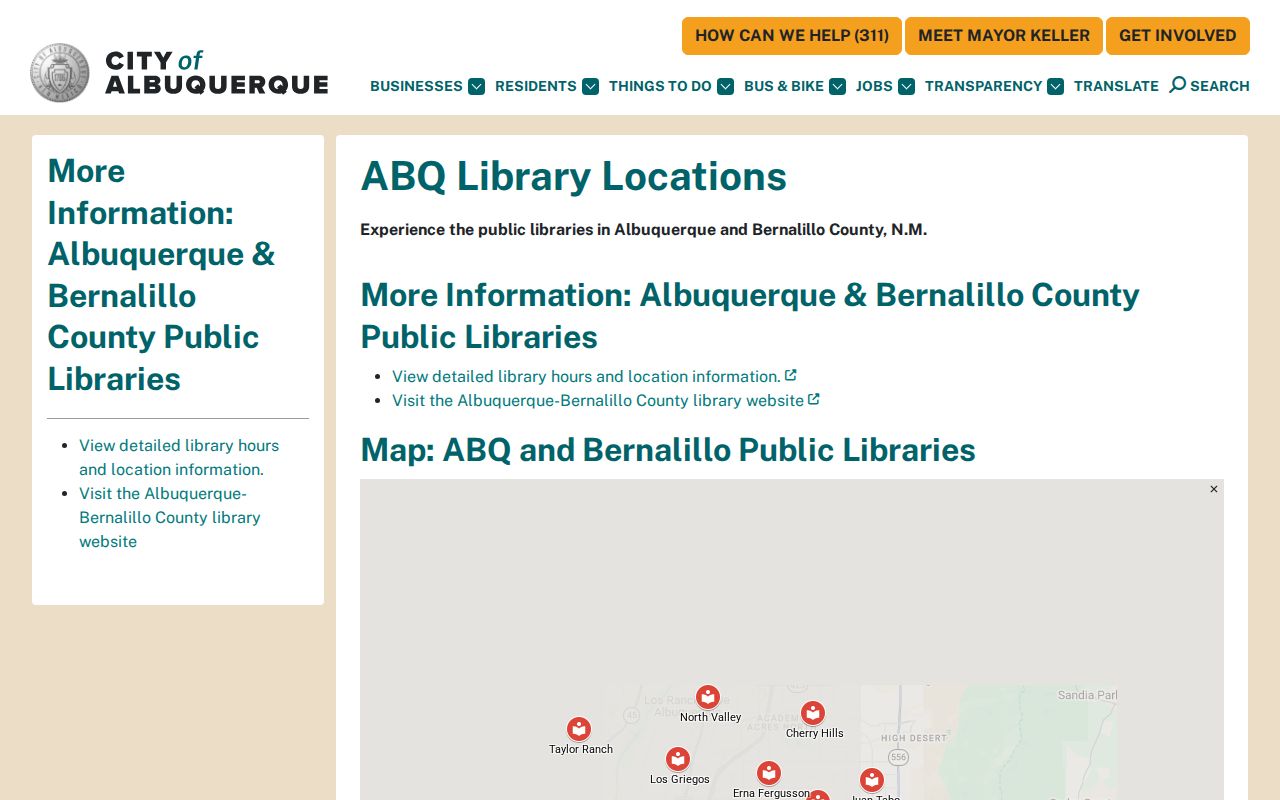Expand the Jobs dropdown arrow

(x=907, y=86)
